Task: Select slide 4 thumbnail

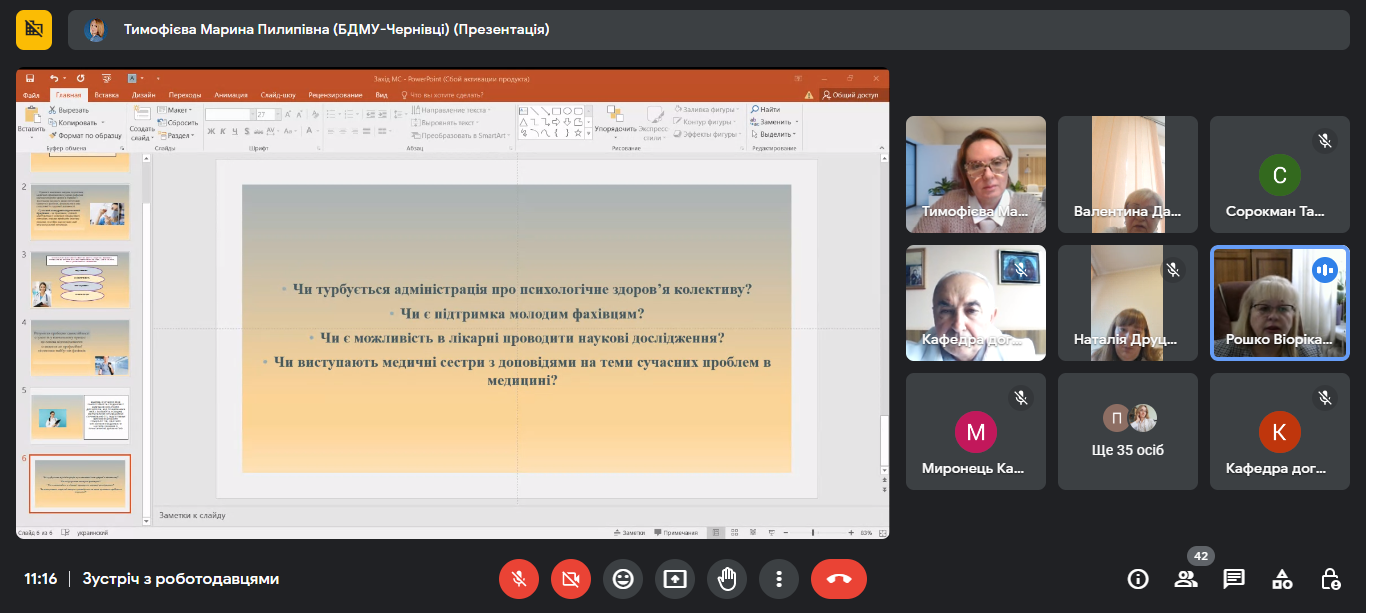Action: 80,347
